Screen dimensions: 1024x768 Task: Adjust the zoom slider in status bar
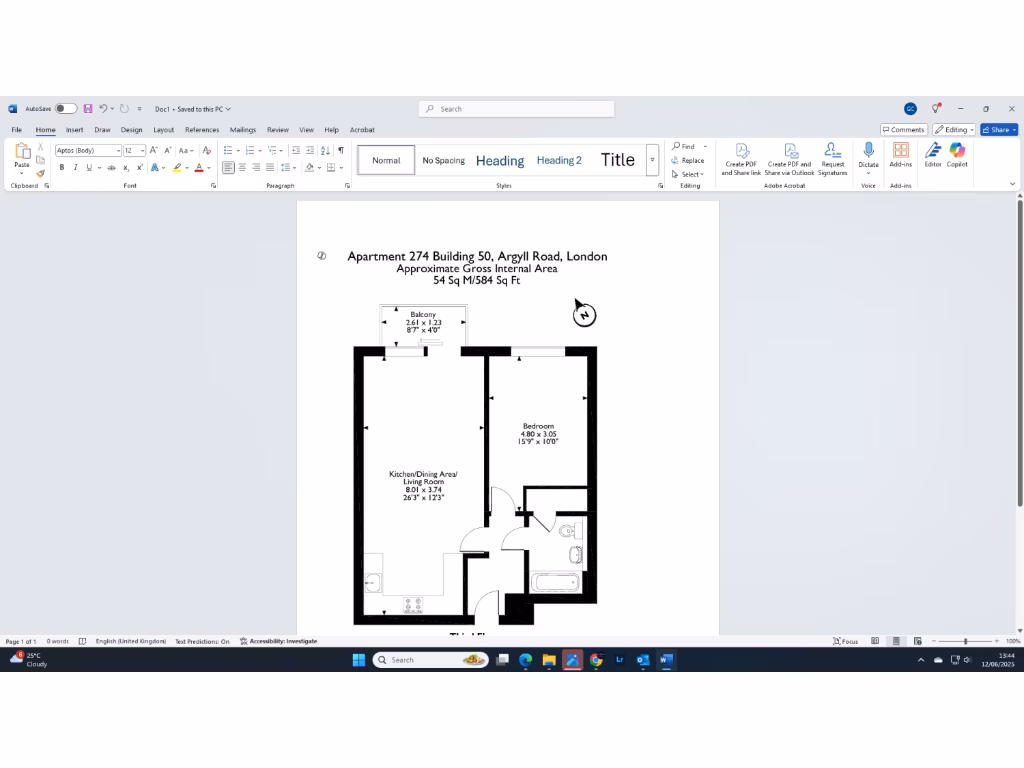click(x=965, y=641)
